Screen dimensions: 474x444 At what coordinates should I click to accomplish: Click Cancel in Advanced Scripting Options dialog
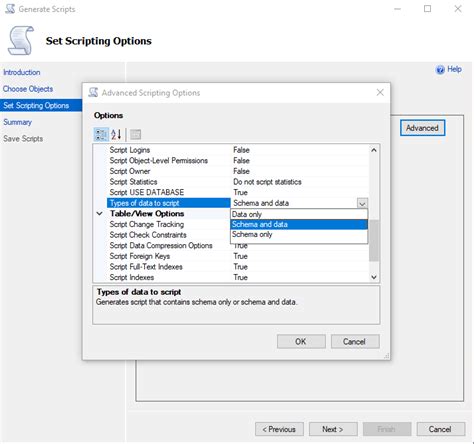(x=355, y=341)
